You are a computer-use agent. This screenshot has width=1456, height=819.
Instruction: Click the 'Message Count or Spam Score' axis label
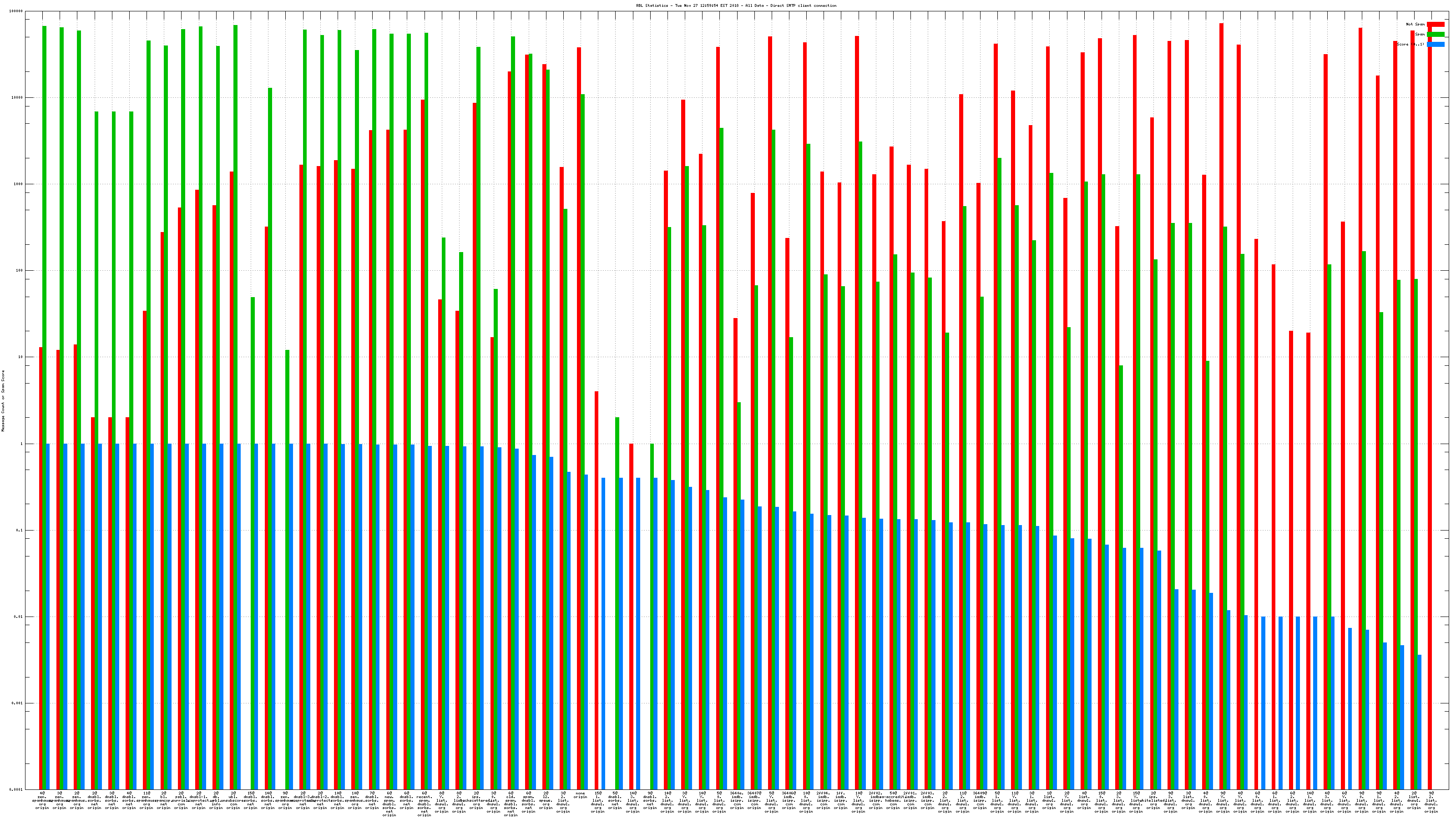pyautogui.click(x=3, y=401)
